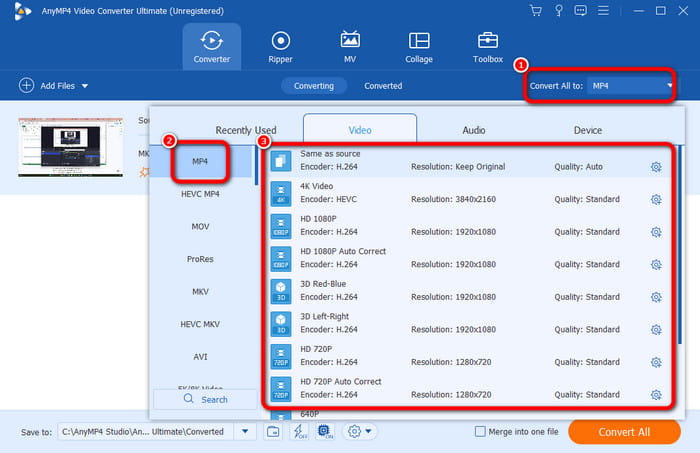The height and width of the screenshot is (453, 700).
Task: Select HEVC MP4 format
Action: pyautogui.click(x=200, y=194)
